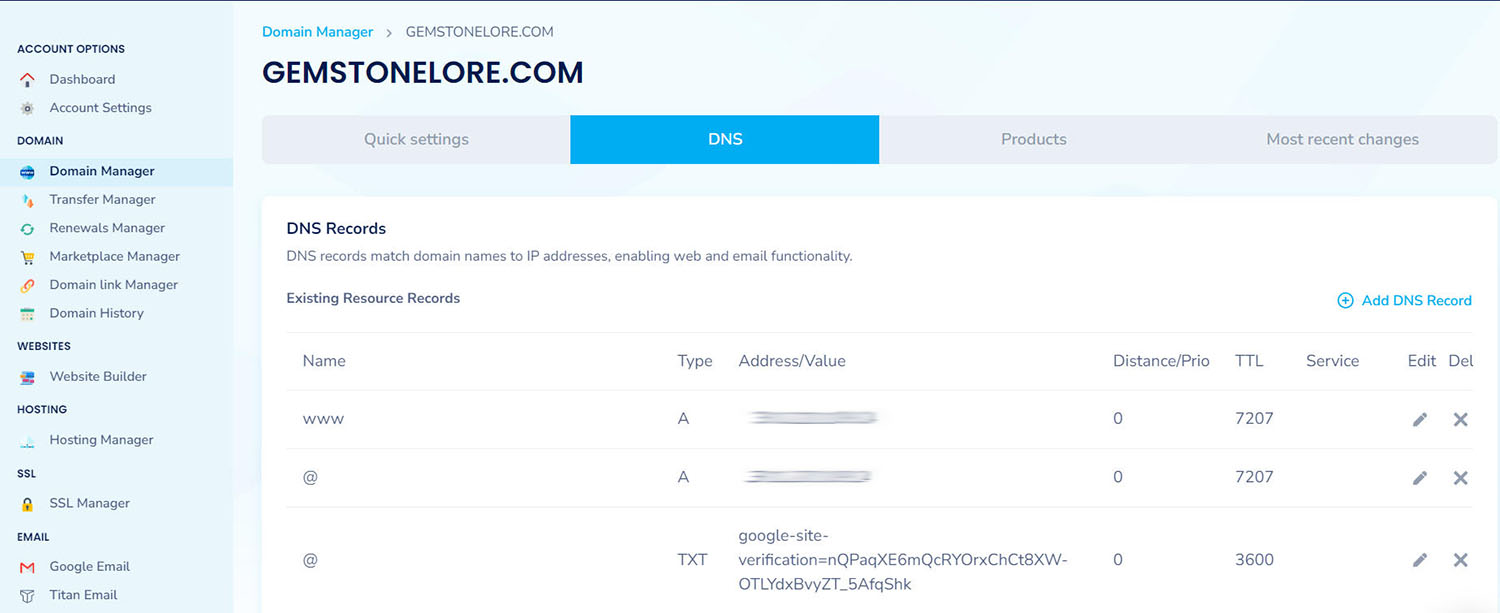
Task: Select the DNS tab
Action: point(725,140)
